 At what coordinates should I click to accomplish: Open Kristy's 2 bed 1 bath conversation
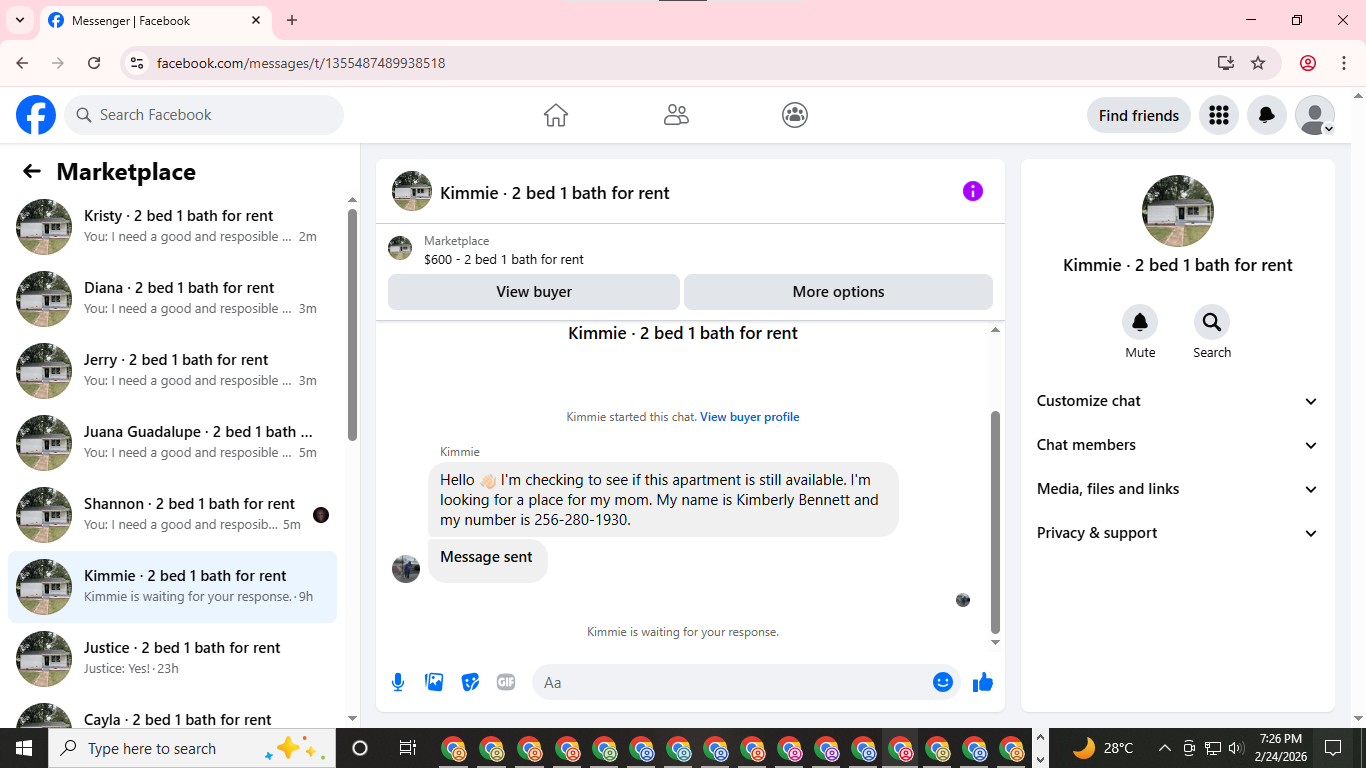172,227
